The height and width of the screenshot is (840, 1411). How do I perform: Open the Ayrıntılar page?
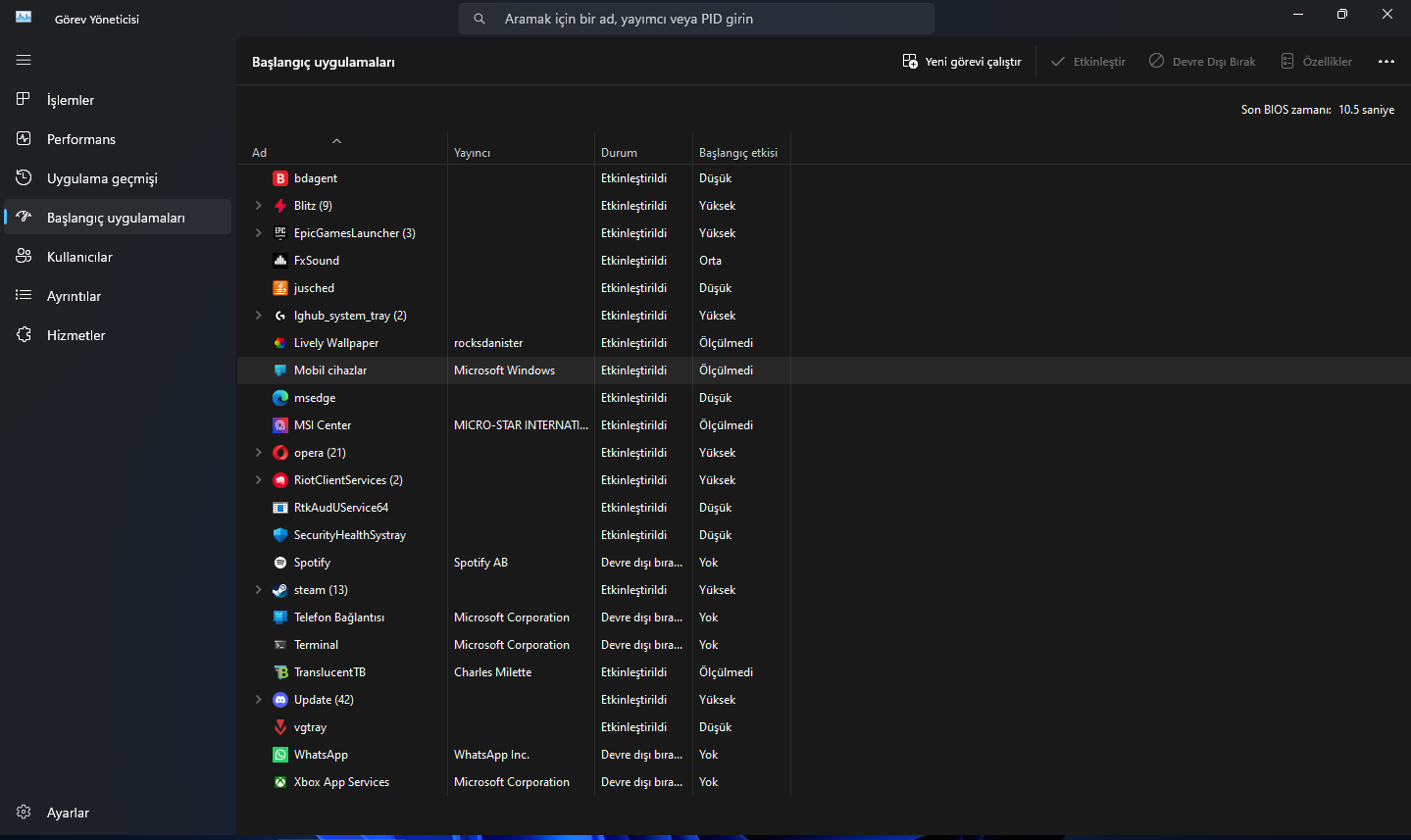point(118,296)
